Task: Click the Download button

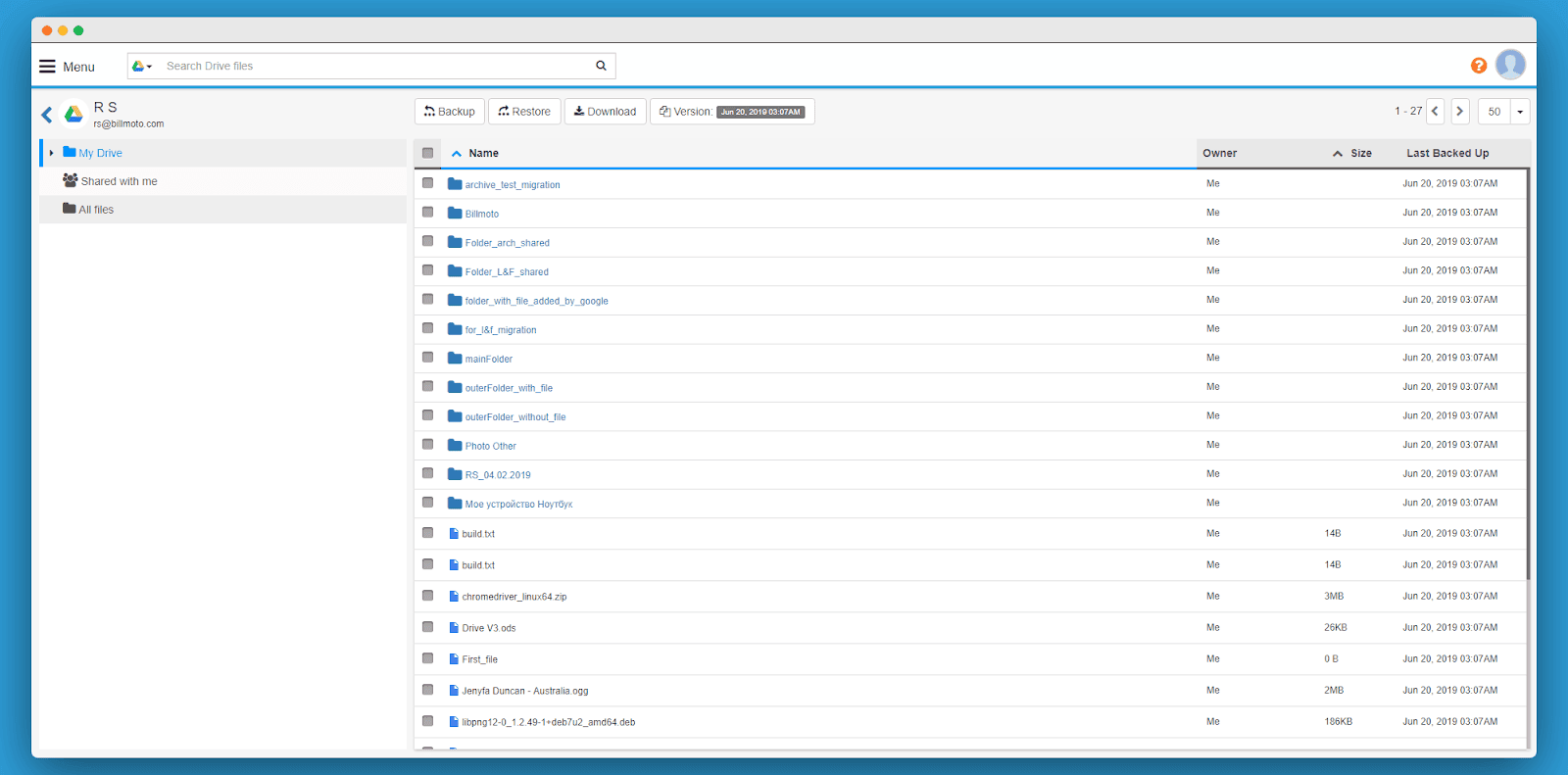Action: (606, 112)
